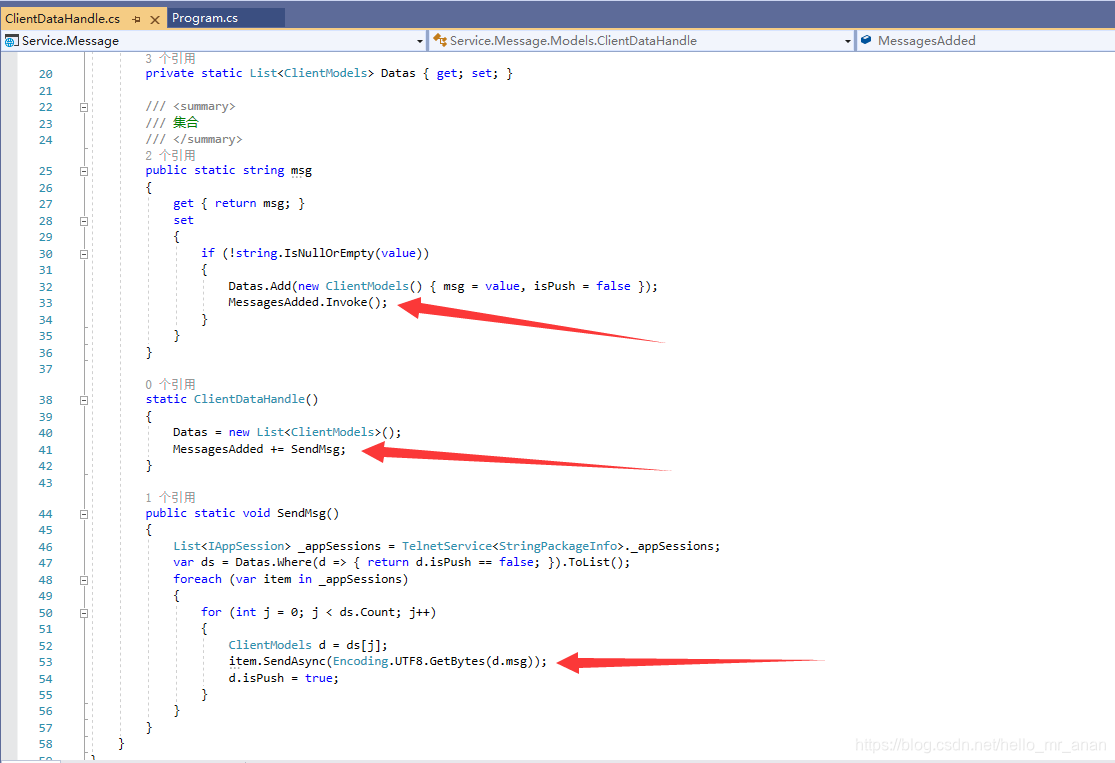Image resolution: width=1115 pixels, height=763 pixels.
Task: Switch to the ClientDataHandle.cs tab
Action: click(x=63, y=18)
